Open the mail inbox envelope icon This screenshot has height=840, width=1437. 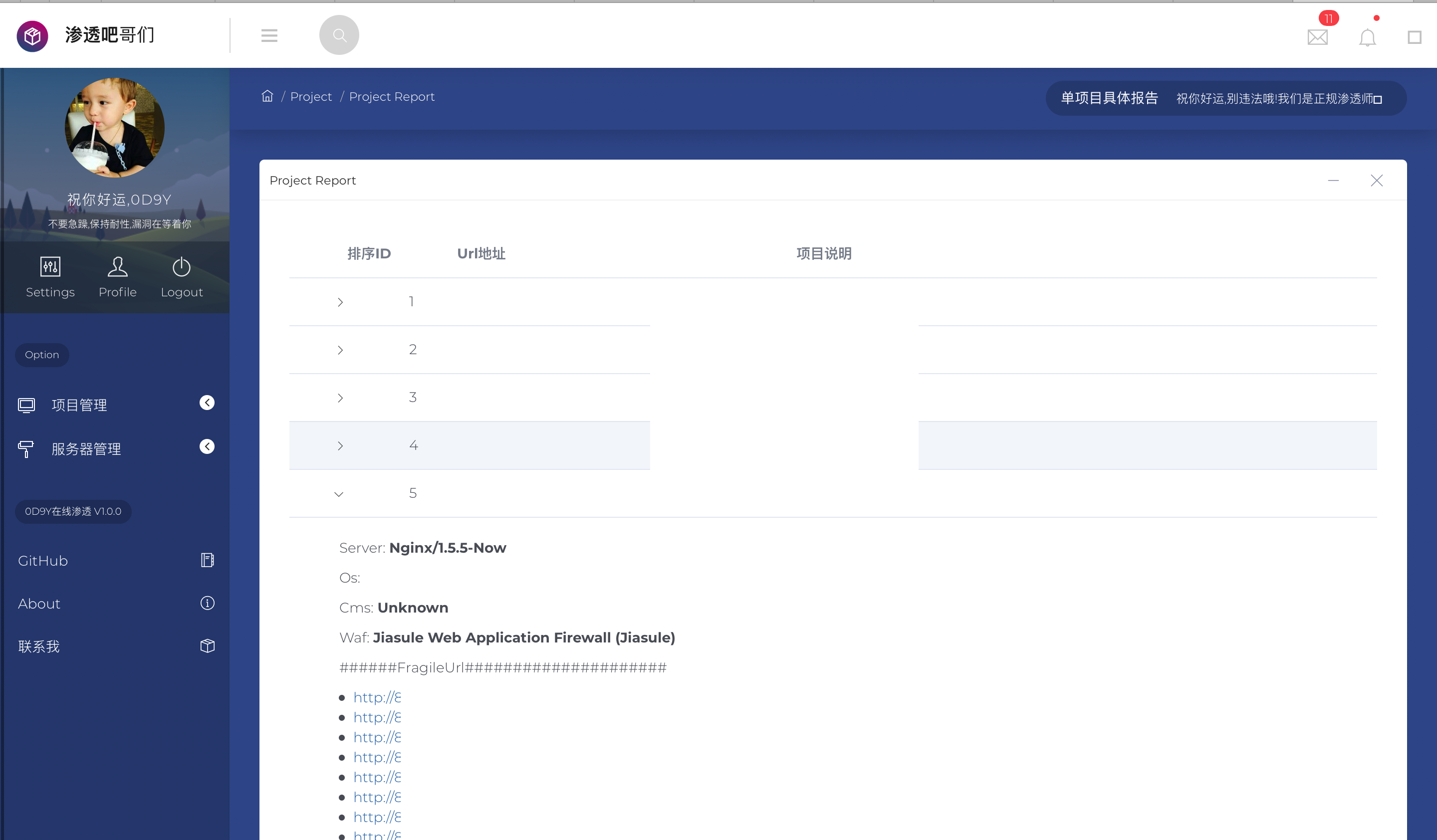pyautogui.click(x=1317, y=37)
